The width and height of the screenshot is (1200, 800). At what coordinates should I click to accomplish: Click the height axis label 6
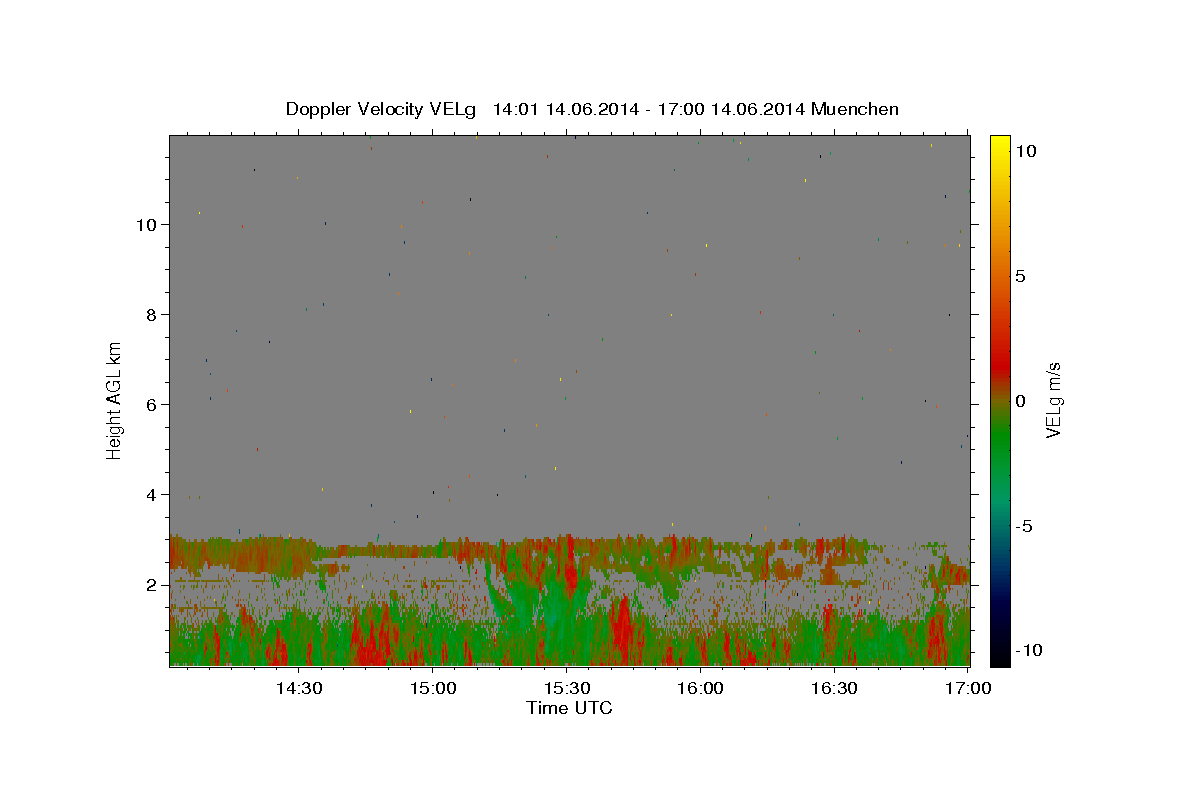(x=152, y=405)
